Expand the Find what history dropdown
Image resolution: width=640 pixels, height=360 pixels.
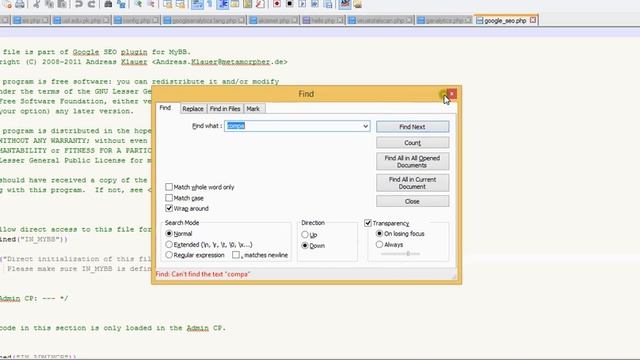pos(365,126)
